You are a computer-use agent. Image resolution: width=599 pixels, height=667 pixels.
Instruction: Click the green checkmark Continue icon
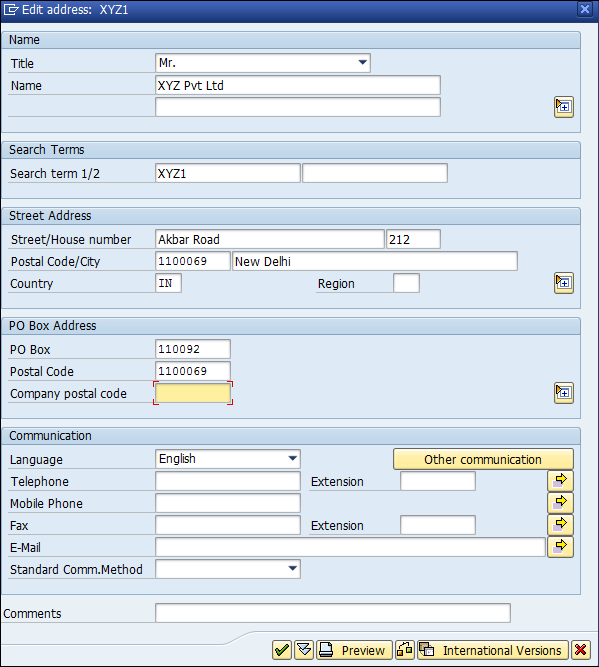[282, 650]
